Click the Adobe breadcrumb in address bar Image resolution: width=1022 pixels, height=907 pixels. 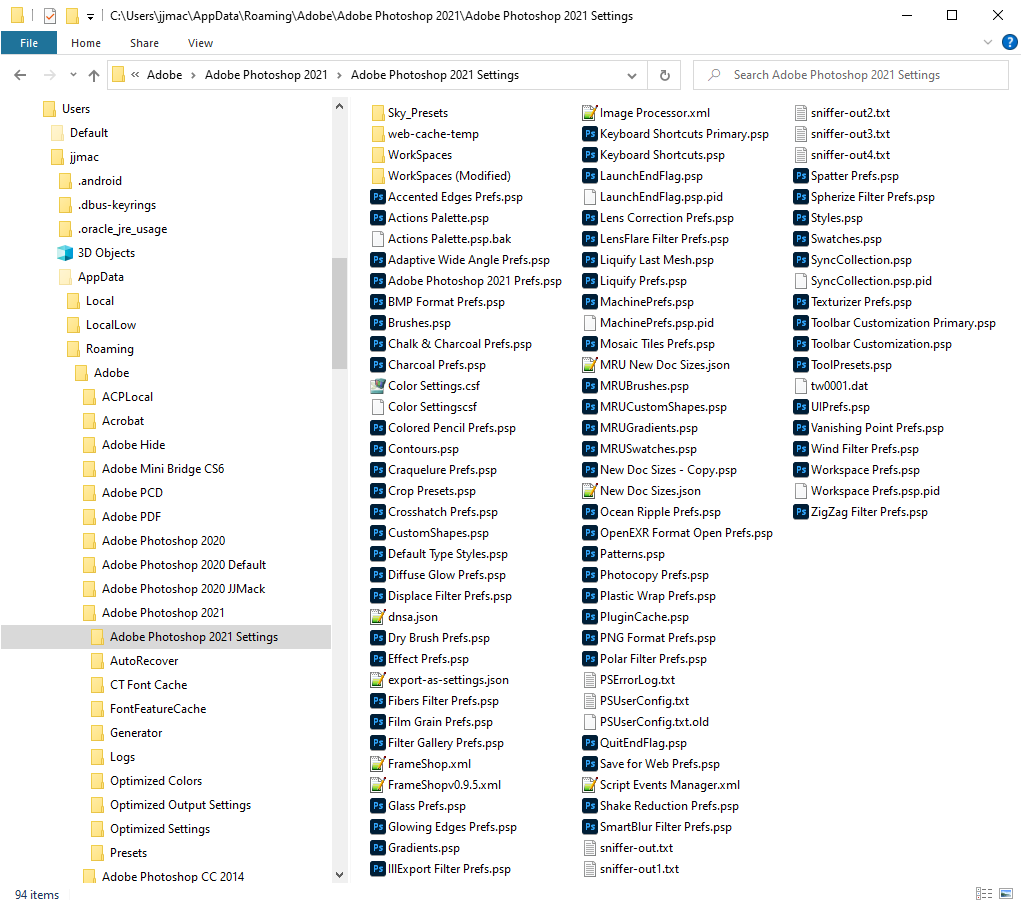[x=165, y=74]
